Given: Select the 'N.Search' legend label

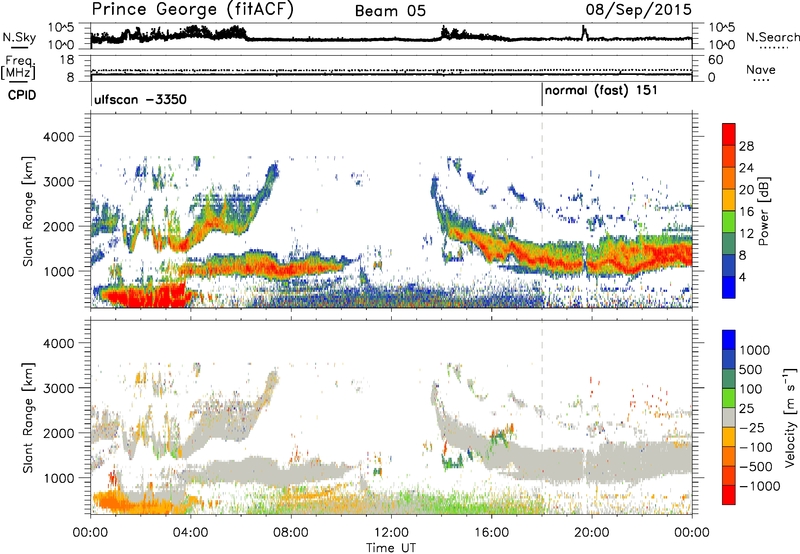Looking at the screenshot, I should pyautogui.click(x=772, y=37).
